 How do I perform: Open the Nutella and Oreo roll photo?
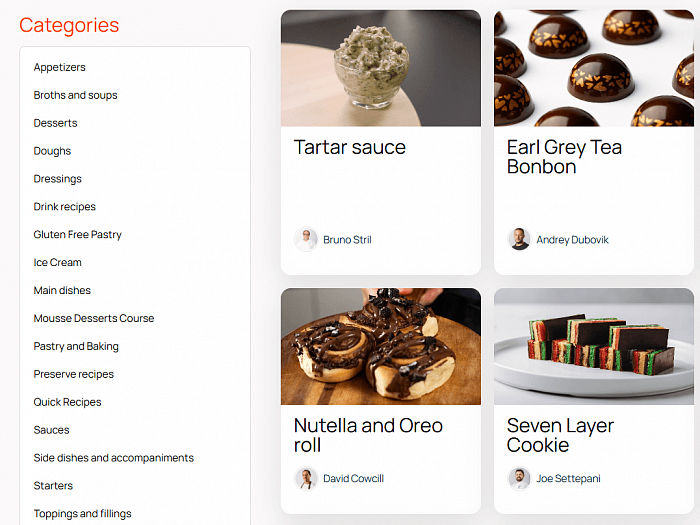pyautogui.click(x=381, y=346)
